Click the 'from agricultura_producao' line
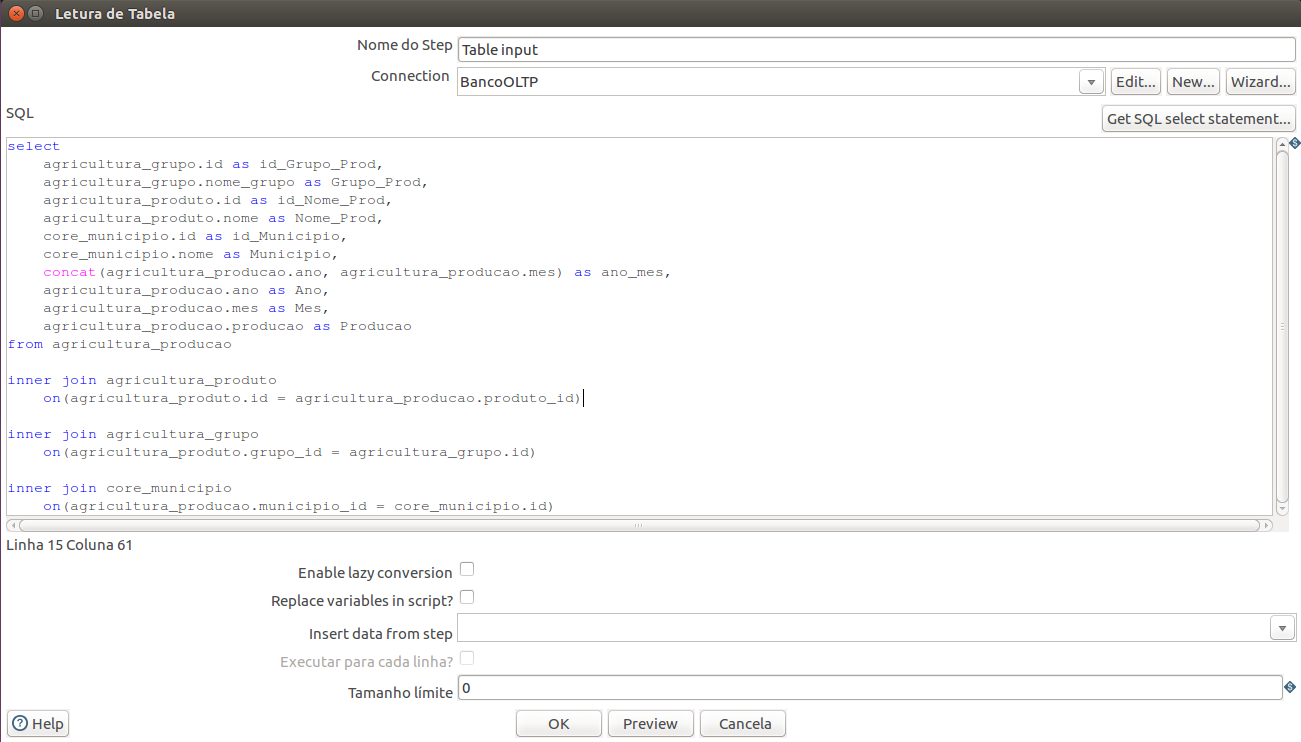Viewport: 1301px width, 742px height. click(x=119, y=344)
